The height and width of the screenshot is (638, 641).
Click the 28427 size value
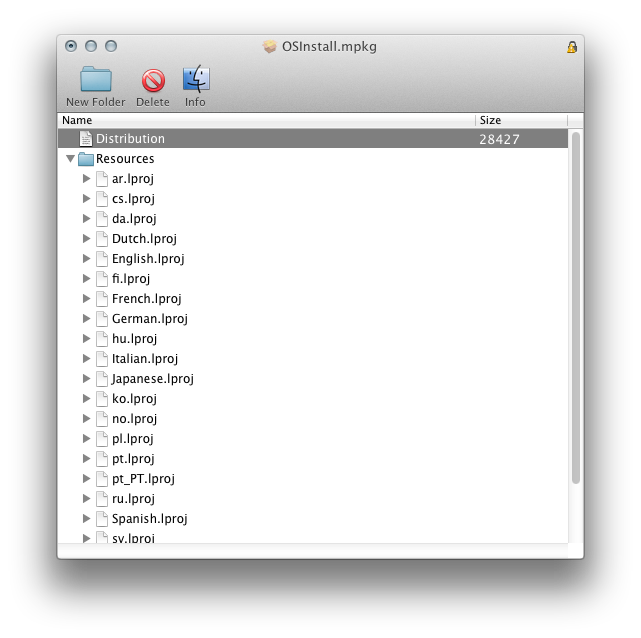point(499,139)
